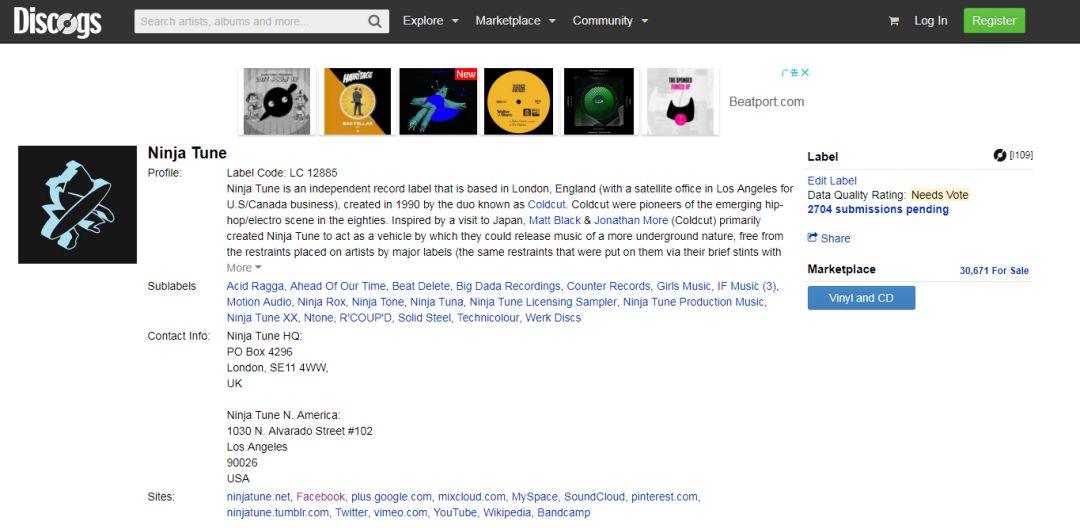Screen dimensions: 1080x529
Task: Close the Beatport advertisement
Action: tap(805, 73)
